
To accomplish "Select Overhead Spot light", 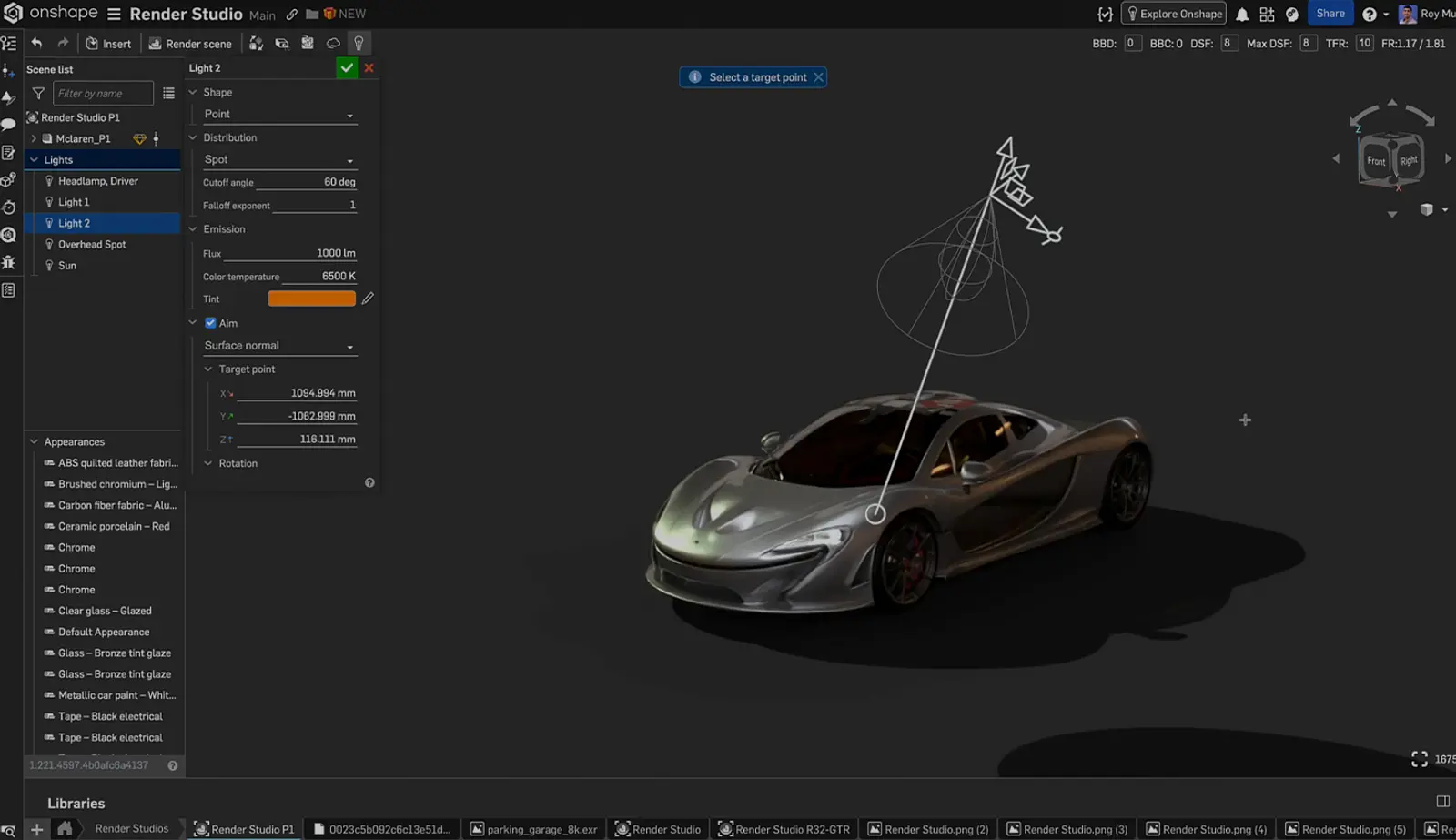I will 92,244.
